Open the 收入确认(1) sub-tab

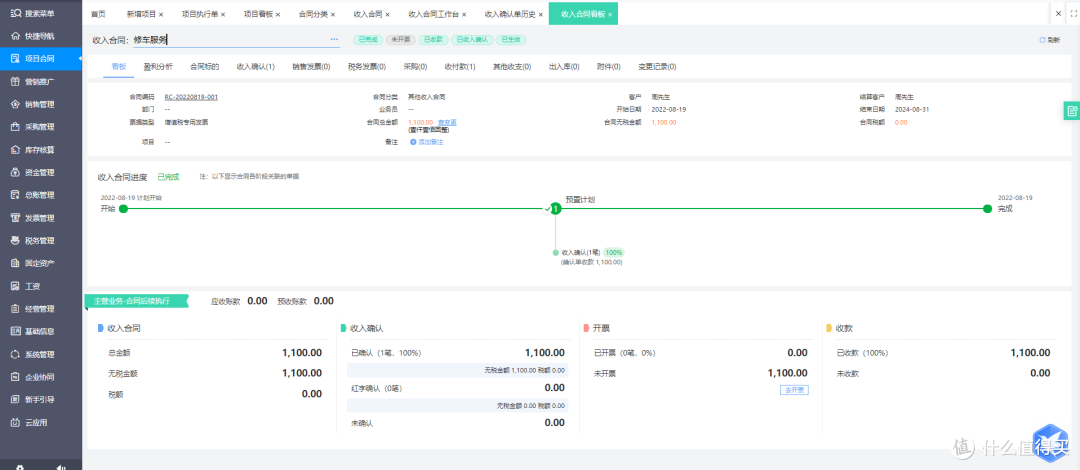click(256, 67)
